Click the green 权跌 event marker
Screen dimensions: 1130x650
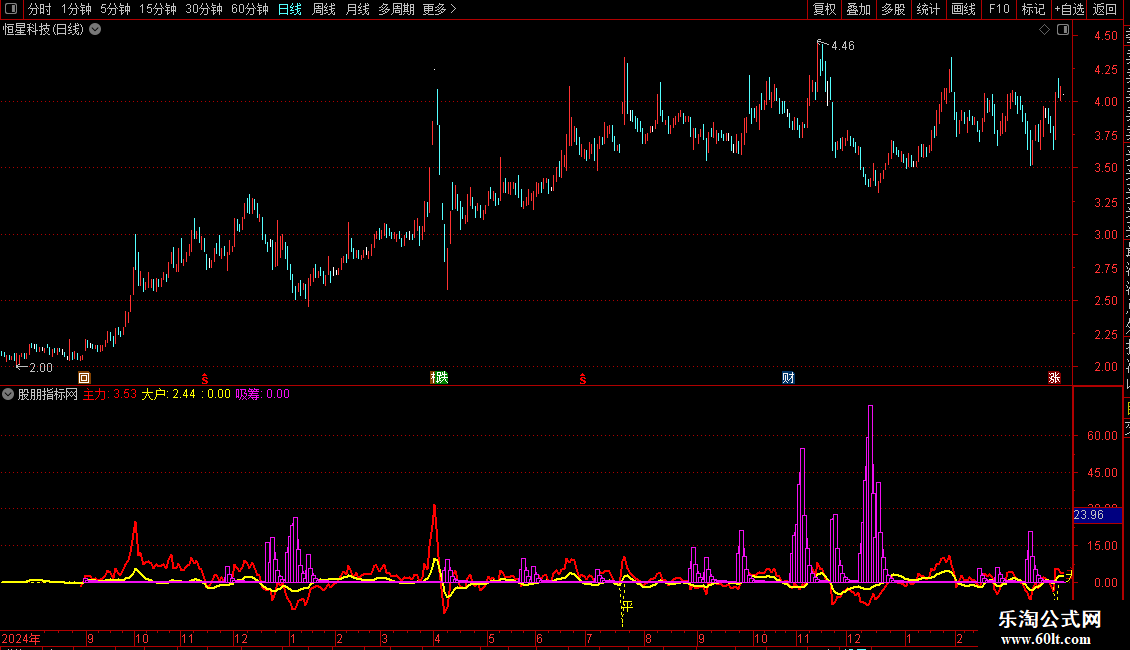pos(439,378)
